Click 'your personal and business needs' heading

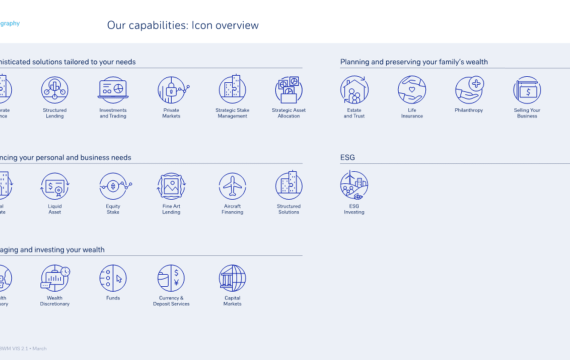[x=75, y=157]
